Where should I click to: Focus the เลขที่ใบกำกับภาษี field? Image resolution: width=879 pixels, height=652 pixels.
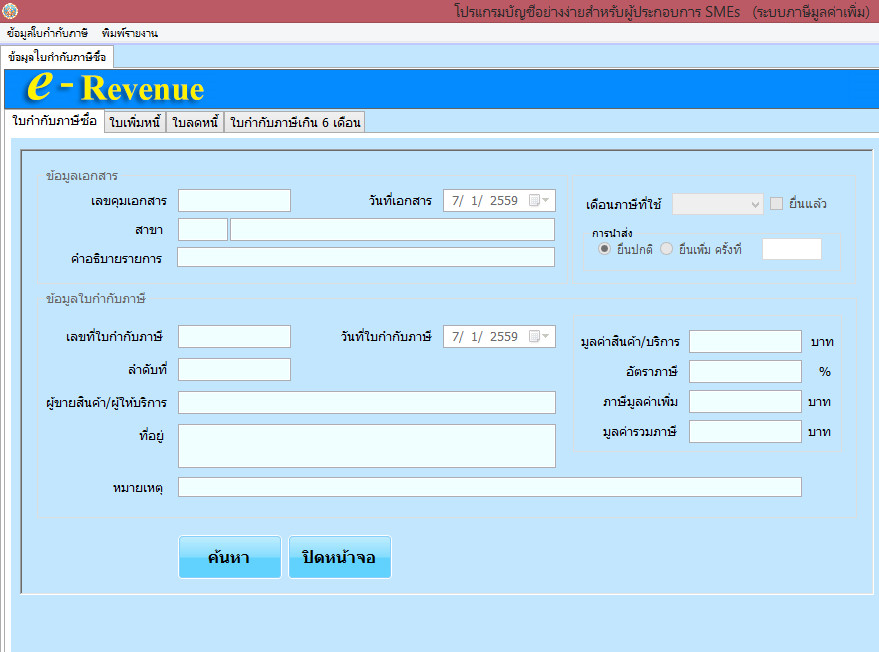[x=234, y=336]
